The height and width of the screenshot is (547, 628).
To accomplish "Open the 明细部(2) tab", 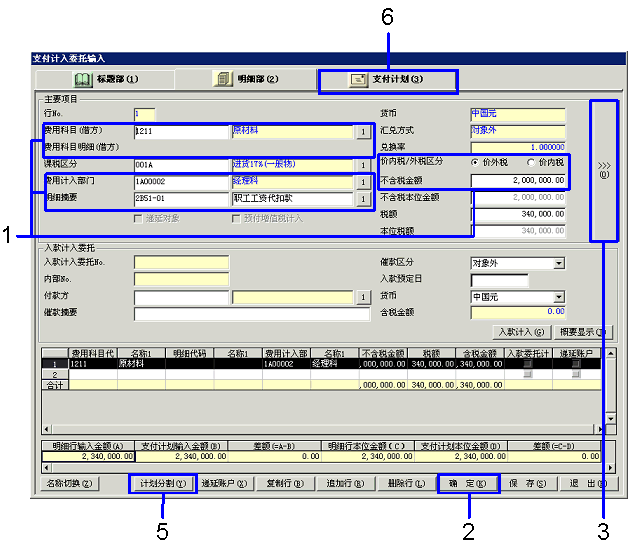I will 246,79.
